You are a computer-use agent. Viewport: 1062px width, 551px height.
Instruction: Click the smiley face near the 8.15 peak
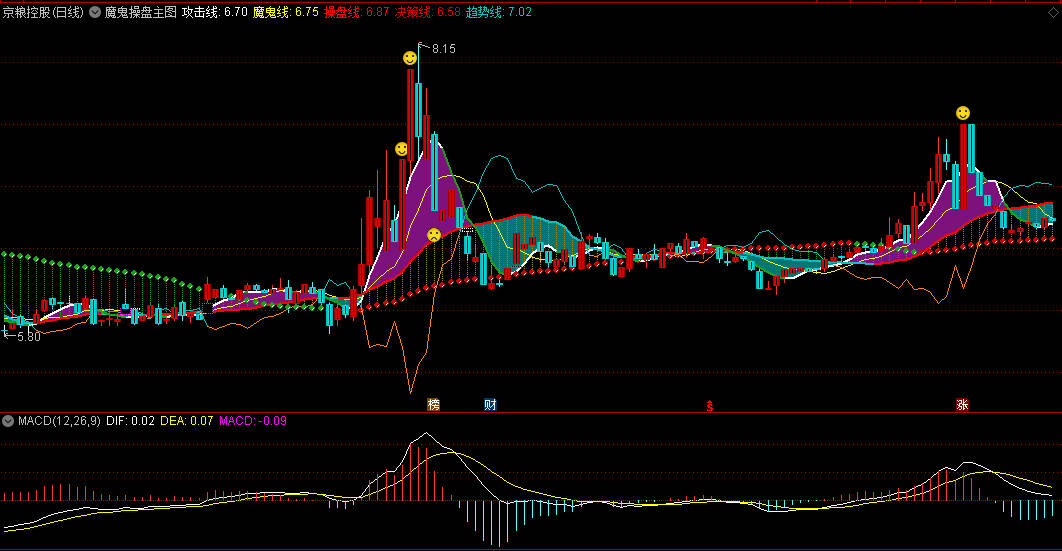tap(410, 59)
